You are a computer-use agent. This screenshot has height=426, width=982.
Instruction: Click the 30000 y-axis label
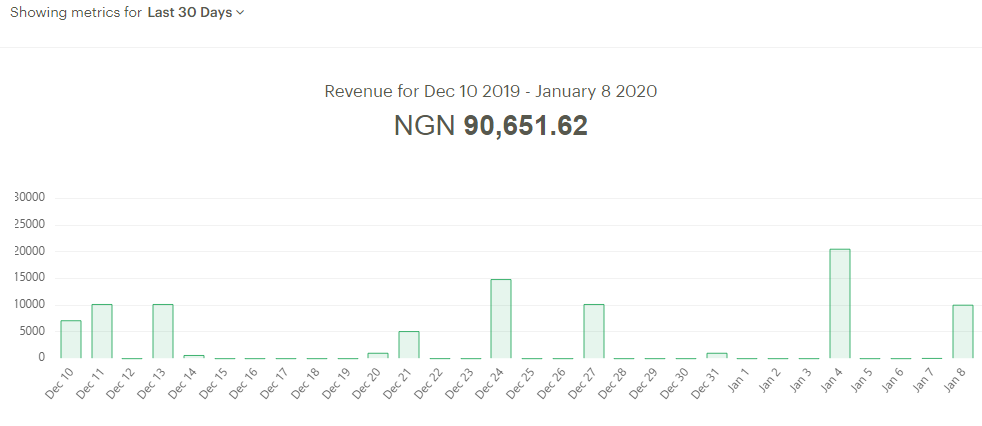[30, 197]
